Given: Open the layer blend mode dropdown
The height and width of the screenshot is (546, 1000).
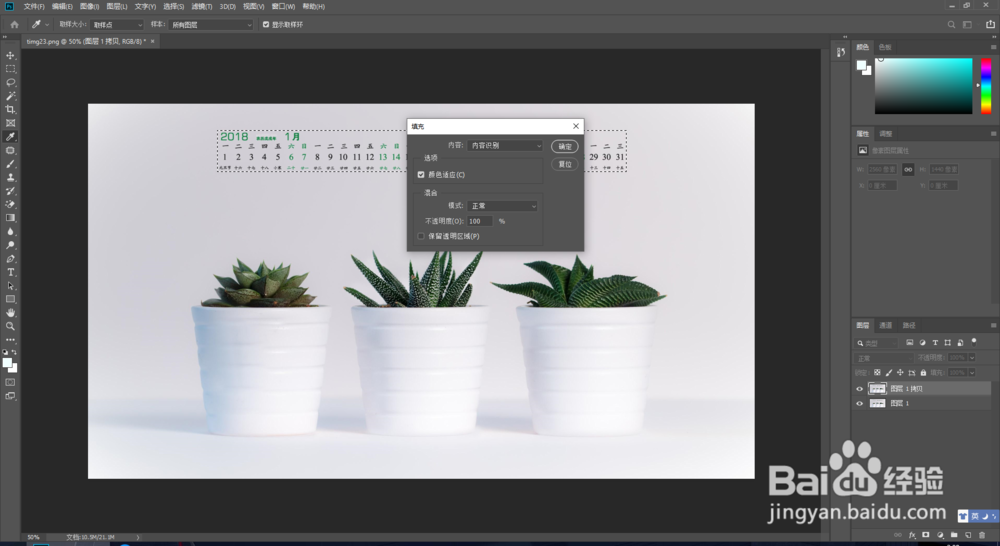Looking at the screenshot, I should pos(883,358).
